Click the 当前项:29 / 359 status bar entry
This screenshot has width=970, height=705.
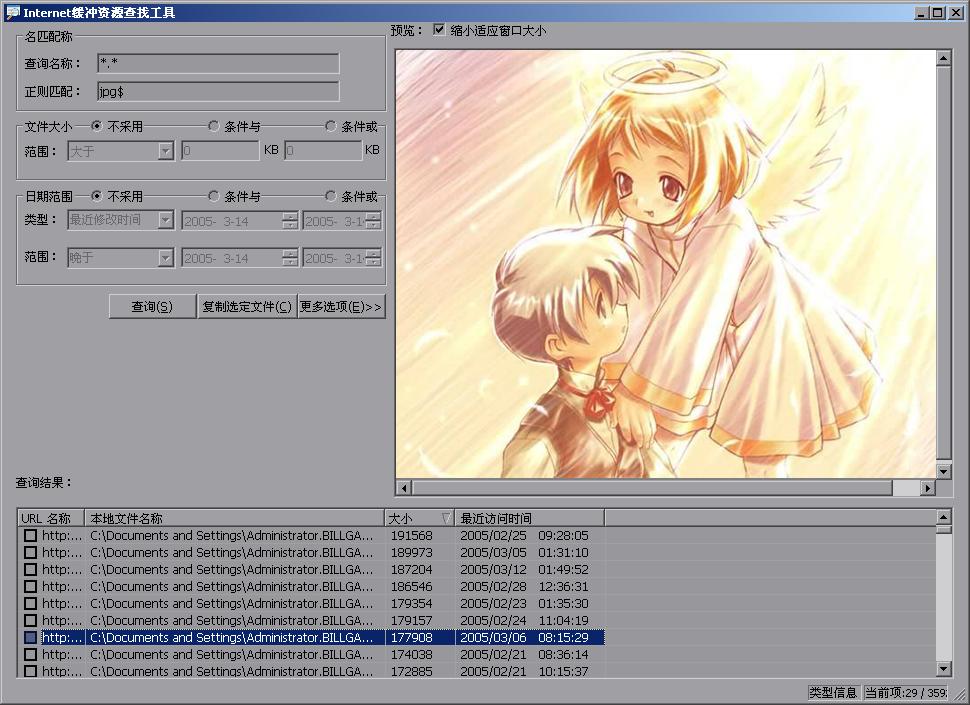click(906, 693)
